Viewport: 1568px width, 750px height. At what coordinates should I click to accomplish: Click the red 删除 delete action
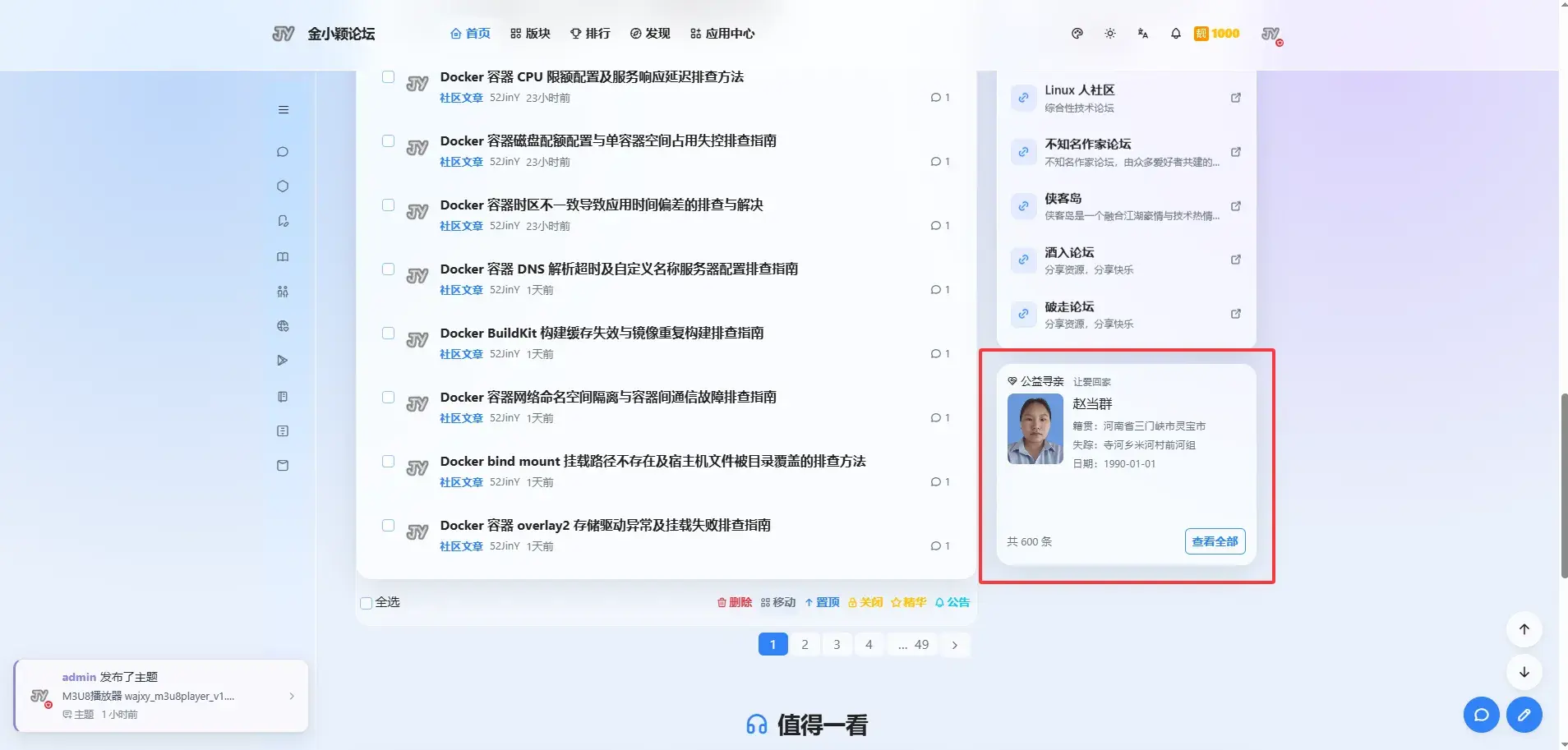pyautogui.click(x=735, y=602)
